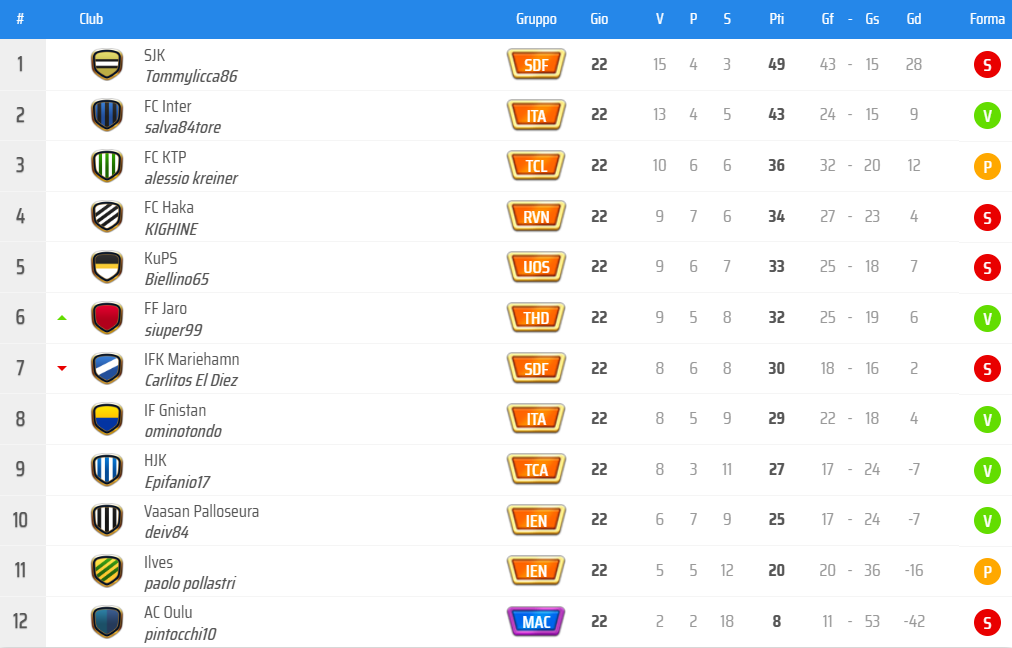Click the FC KTP green striped crest
Image resolution: width=1012 pixels, height=648 pixels.
[107, 166]
